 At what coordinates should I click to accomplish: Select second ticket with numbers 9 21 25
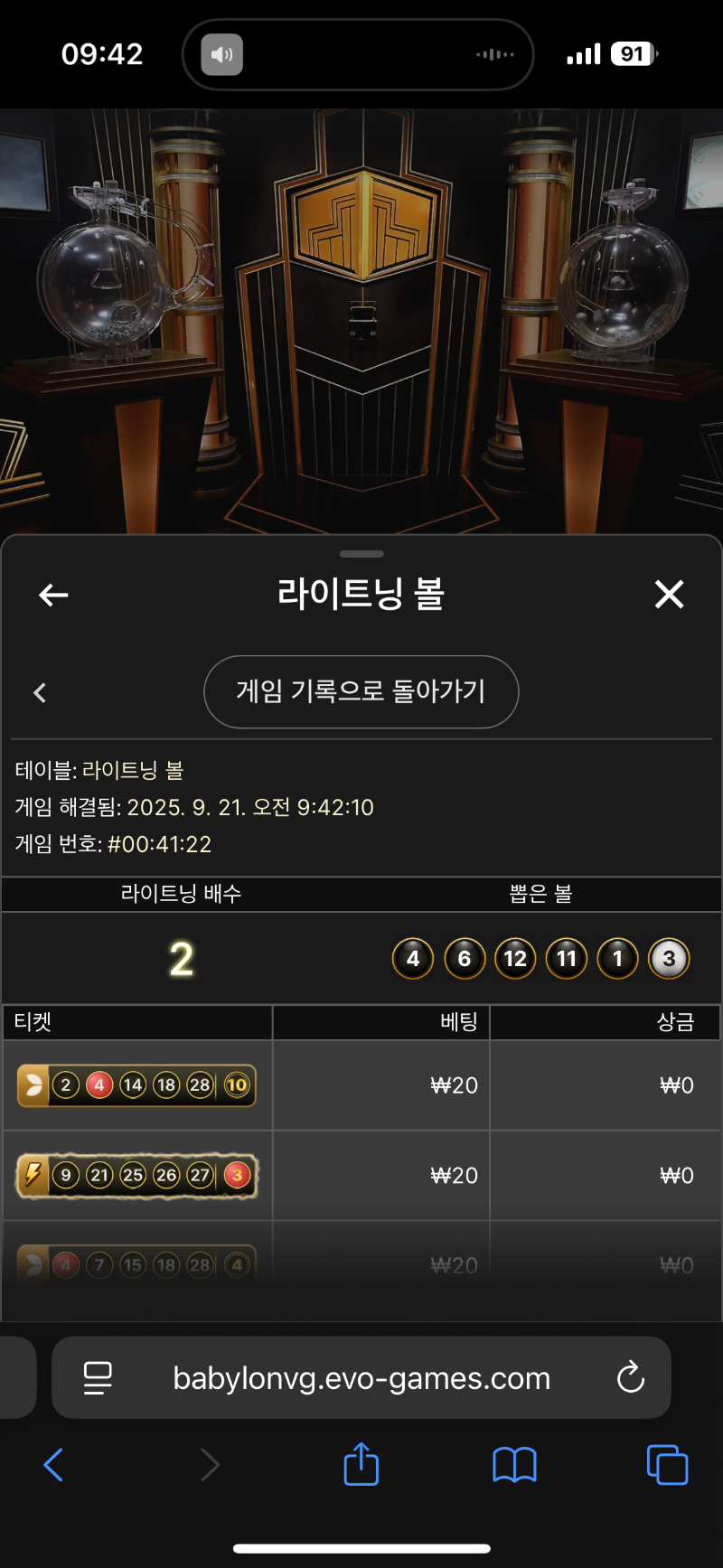137,1175
